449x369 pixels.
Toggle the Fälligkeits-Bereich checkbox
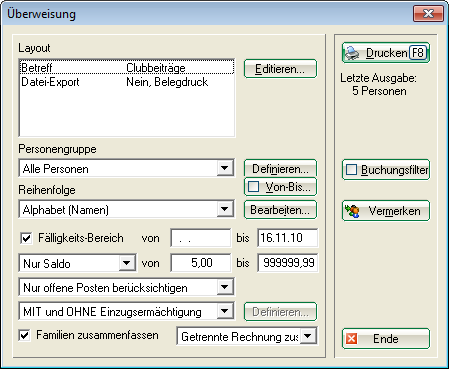[26, 238]
